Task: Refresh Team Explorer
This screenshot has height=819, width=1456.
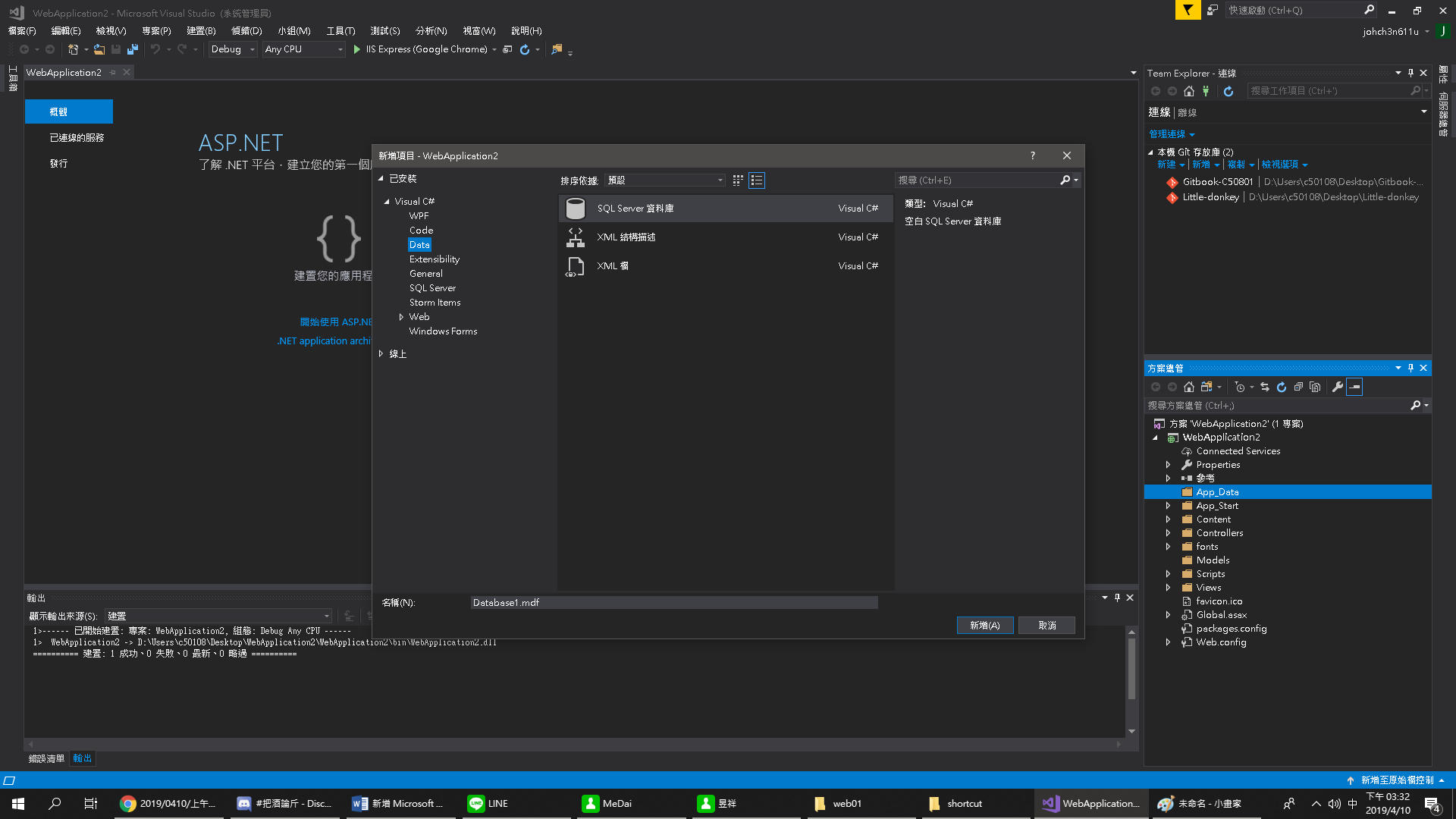Action: point(1228,91)
